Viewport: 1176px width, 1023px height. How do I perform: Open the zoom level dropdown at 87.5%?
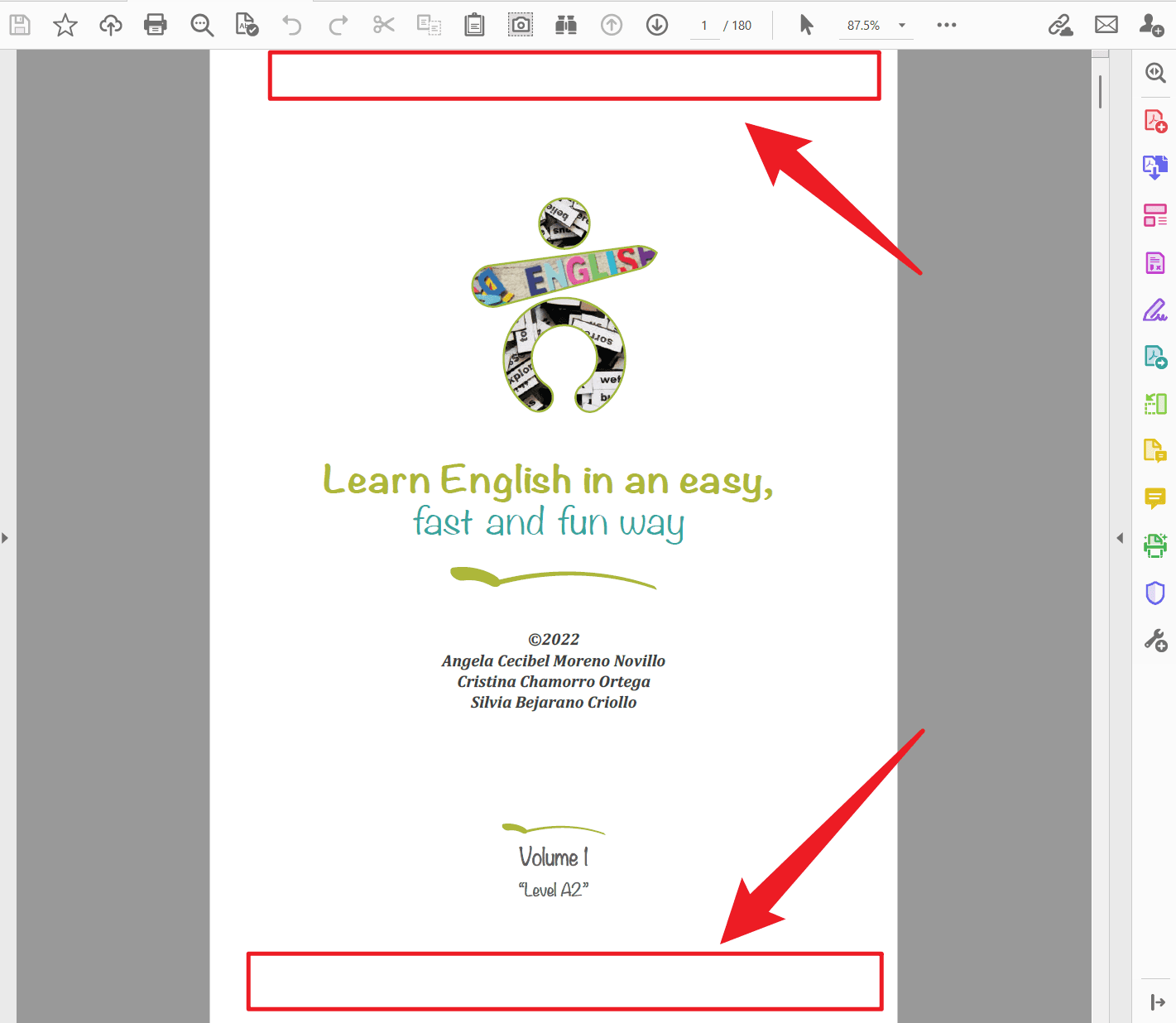902,26
